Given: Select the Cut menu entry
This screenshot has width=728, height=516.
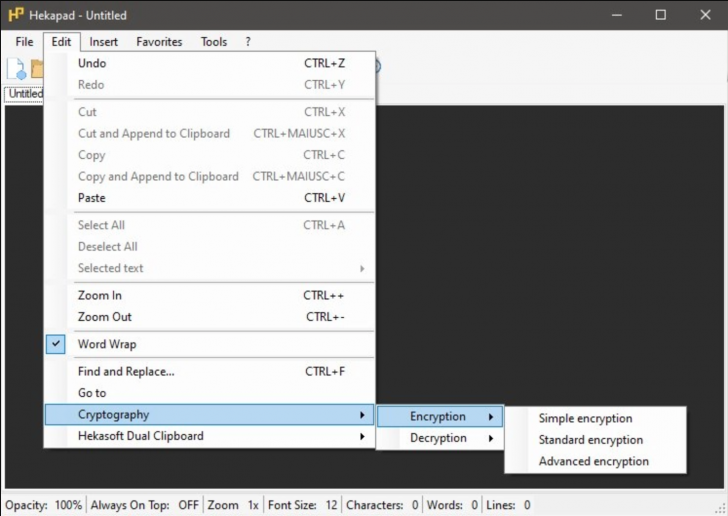Looking at the screenshot, I should 210,112.
